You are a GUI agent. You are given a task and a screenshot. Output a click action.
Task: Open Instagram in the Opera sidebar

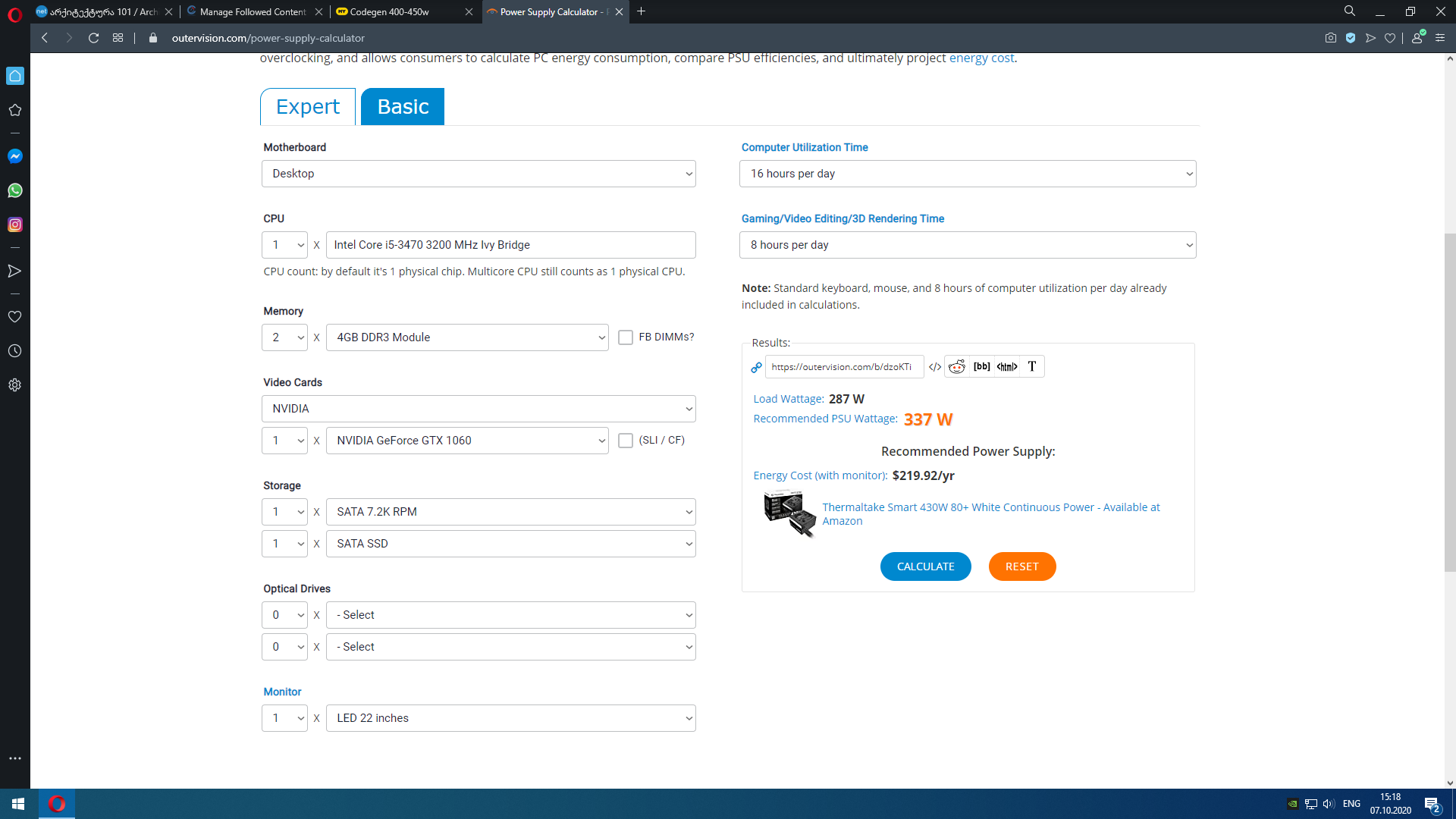pyautogui.click(x=15, y=224)
